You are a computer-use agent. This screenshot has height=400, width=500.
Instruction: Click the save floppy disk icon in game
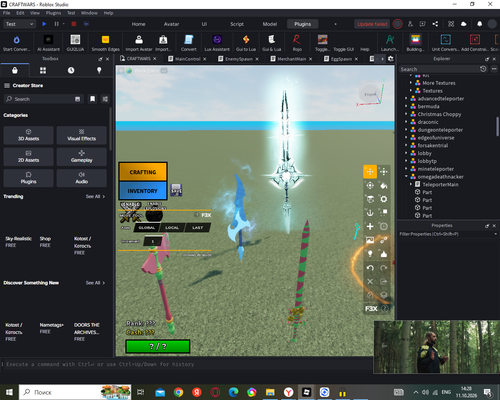click(176, 190)
